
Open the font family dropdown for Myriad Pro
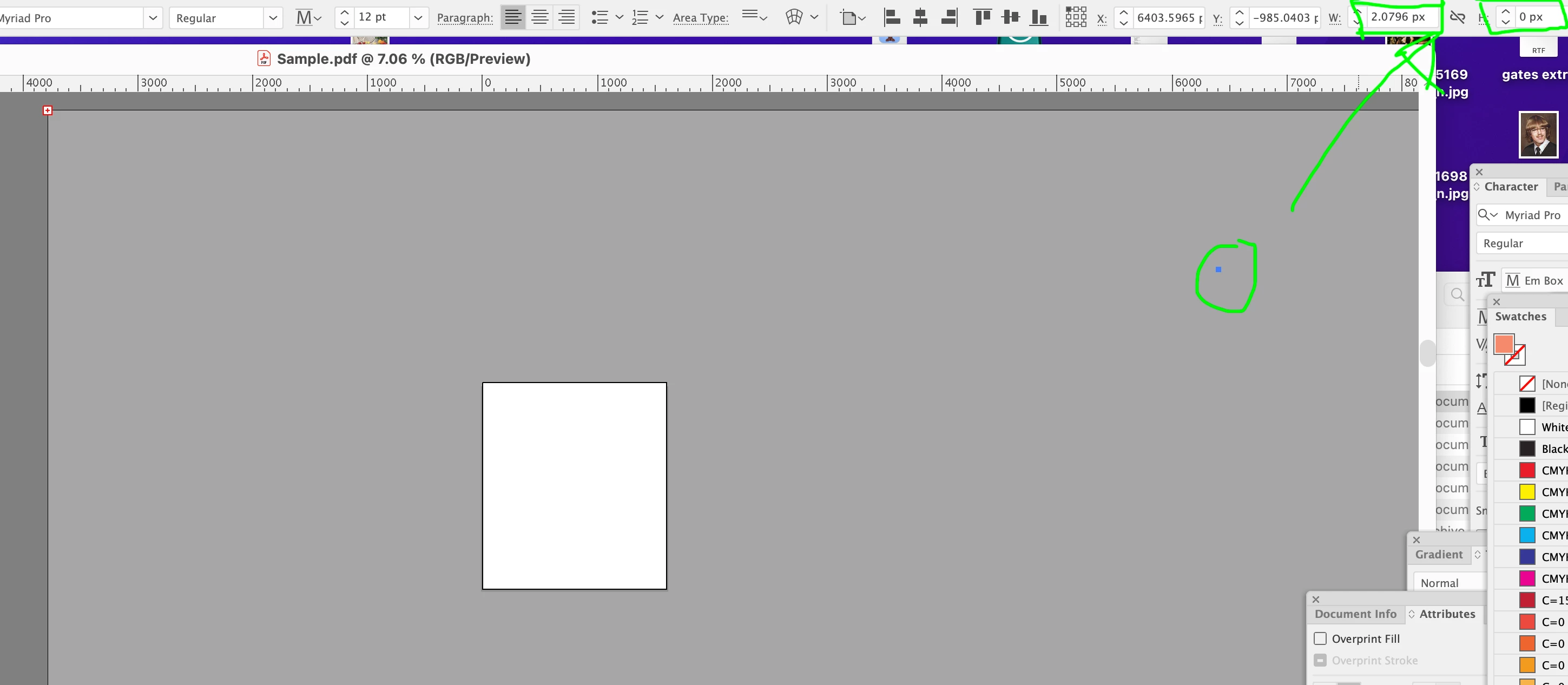pos(153,18)
